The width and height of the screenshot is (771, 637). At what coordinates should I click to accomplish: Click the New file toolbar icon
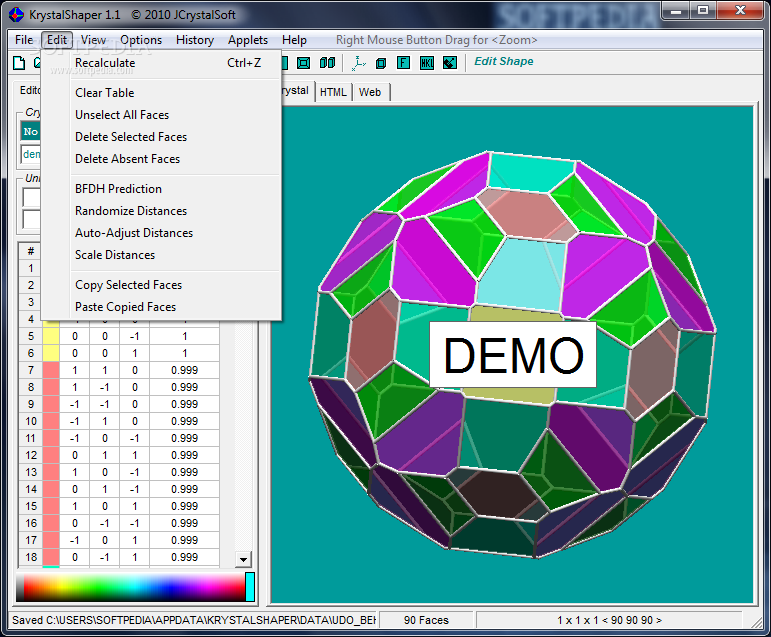pos(19,63)
